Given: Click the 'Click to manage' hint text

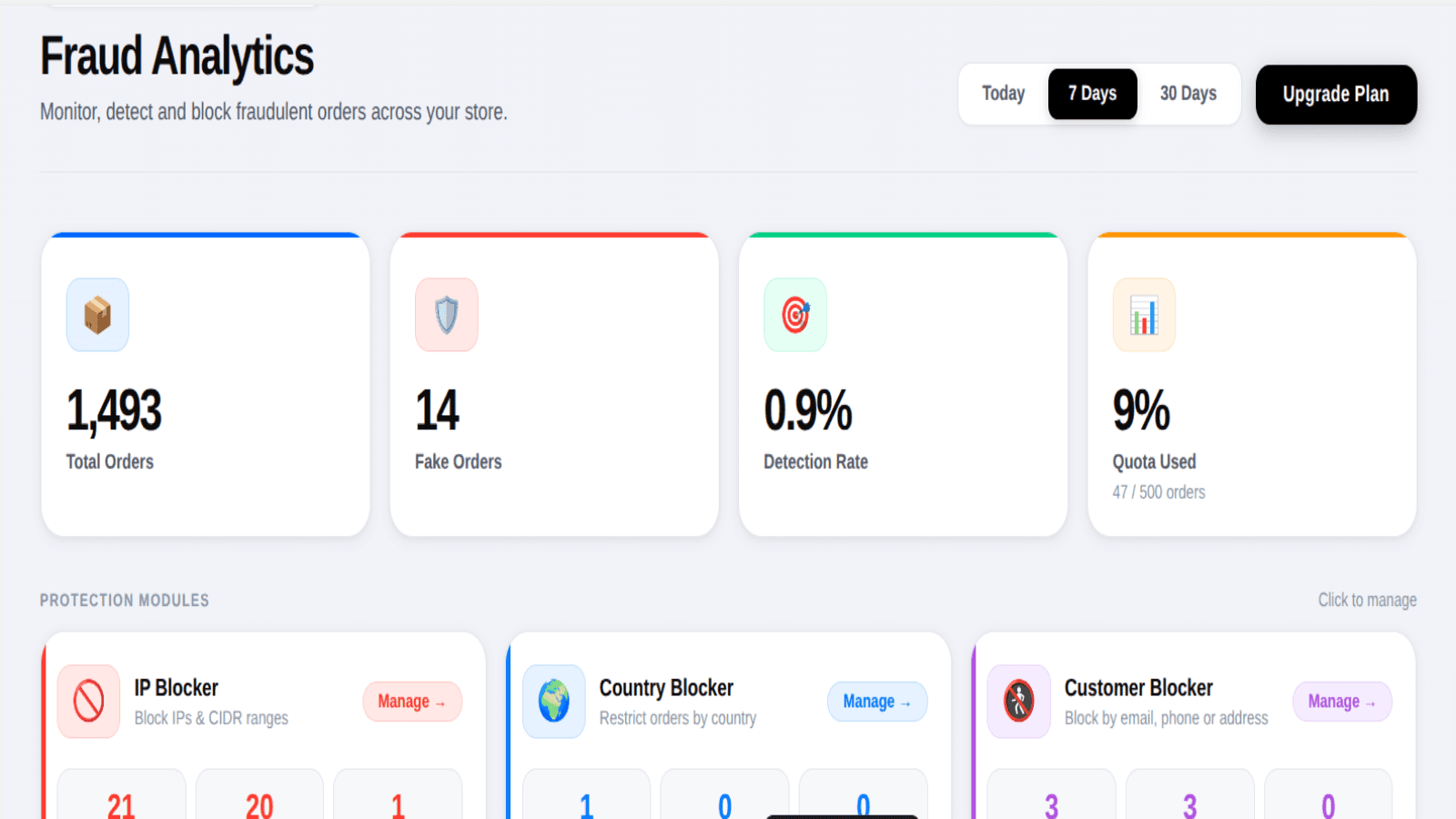Looking at the screenshot, I should coord(1367,600).
